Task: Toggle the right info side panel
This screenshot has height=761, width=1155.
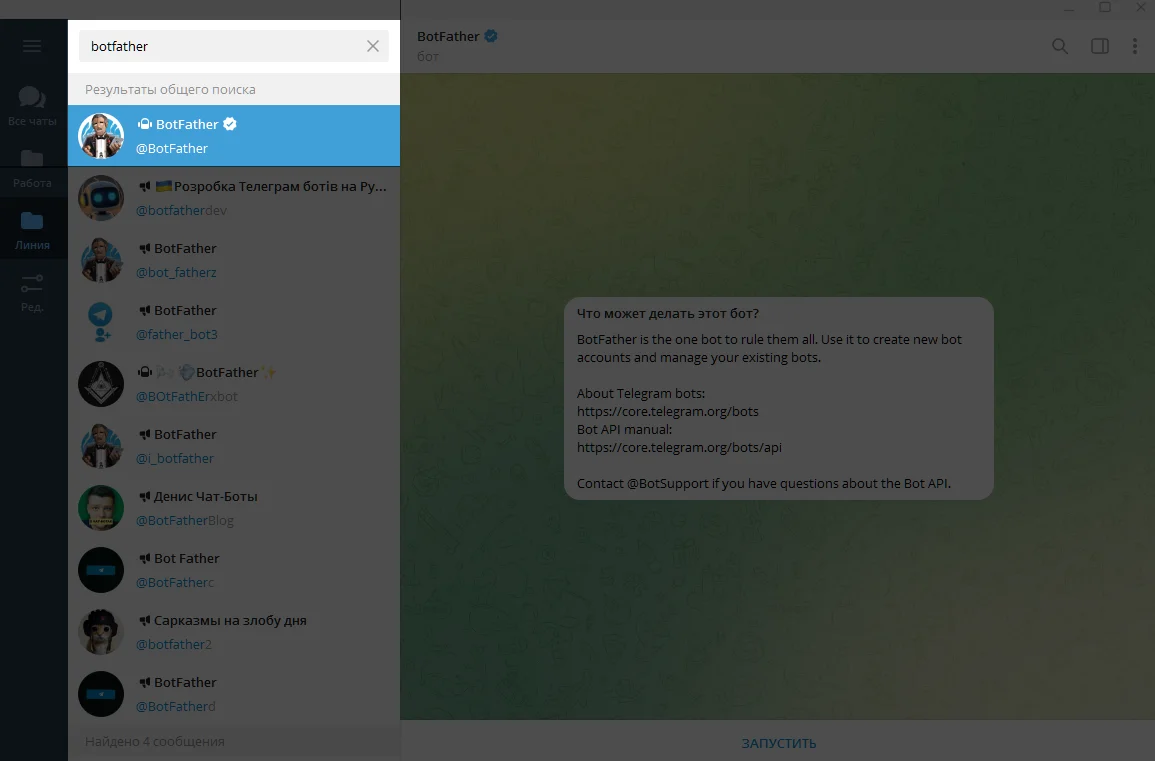Action: tap(1099, 46)
